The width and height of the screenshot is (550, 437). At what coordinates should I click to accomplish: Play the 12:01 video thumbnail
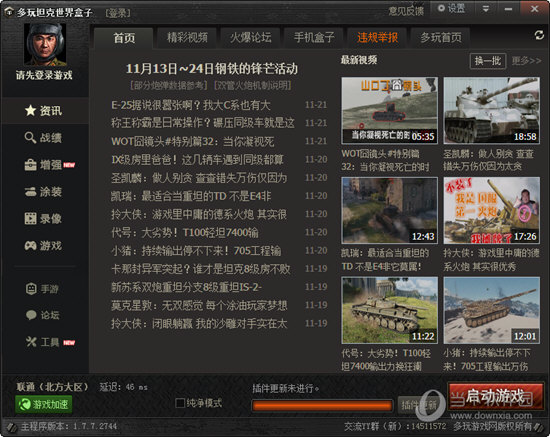(x=491, y=310)
